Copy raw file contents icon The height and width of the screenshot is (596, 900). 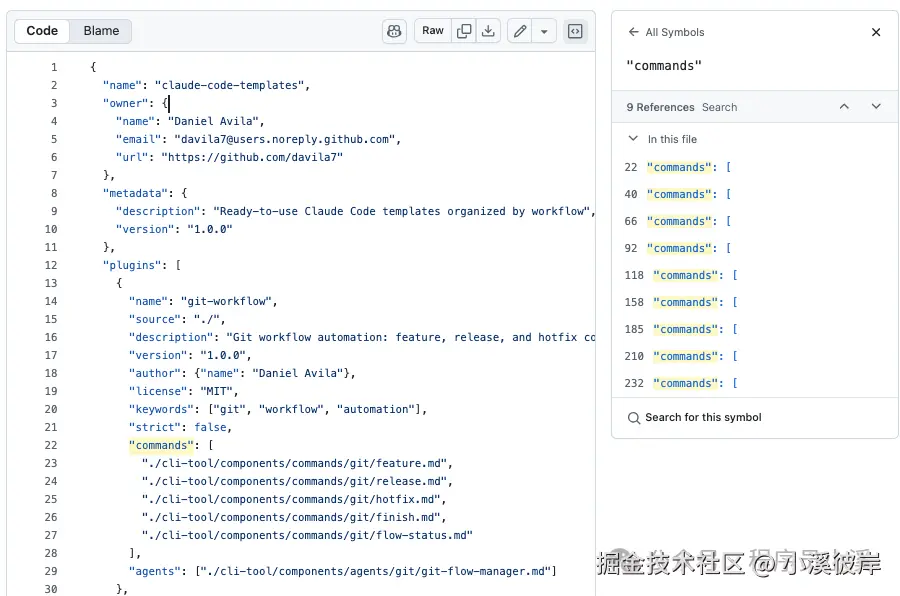(x=464, y=31)
